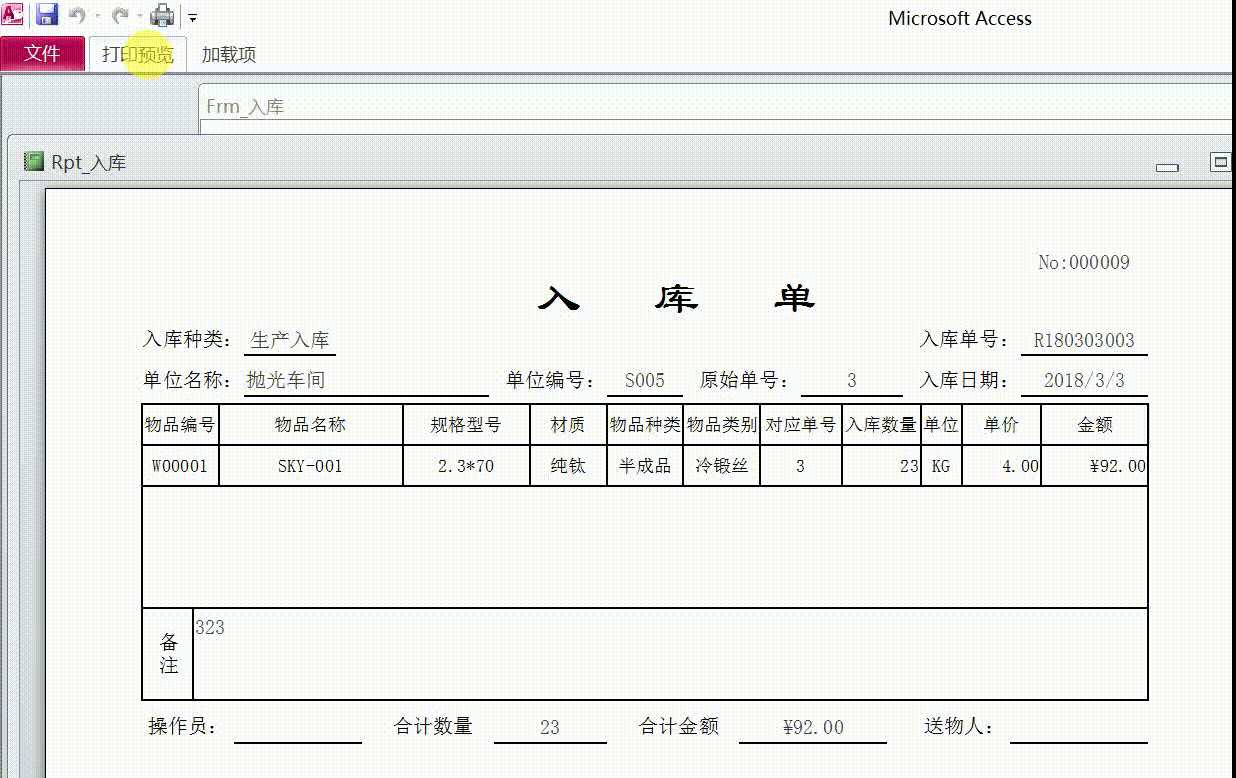The width and height of the screenshot is (1236, 778).
Task: Open the 文件 file menu
Action: (43, 54)
